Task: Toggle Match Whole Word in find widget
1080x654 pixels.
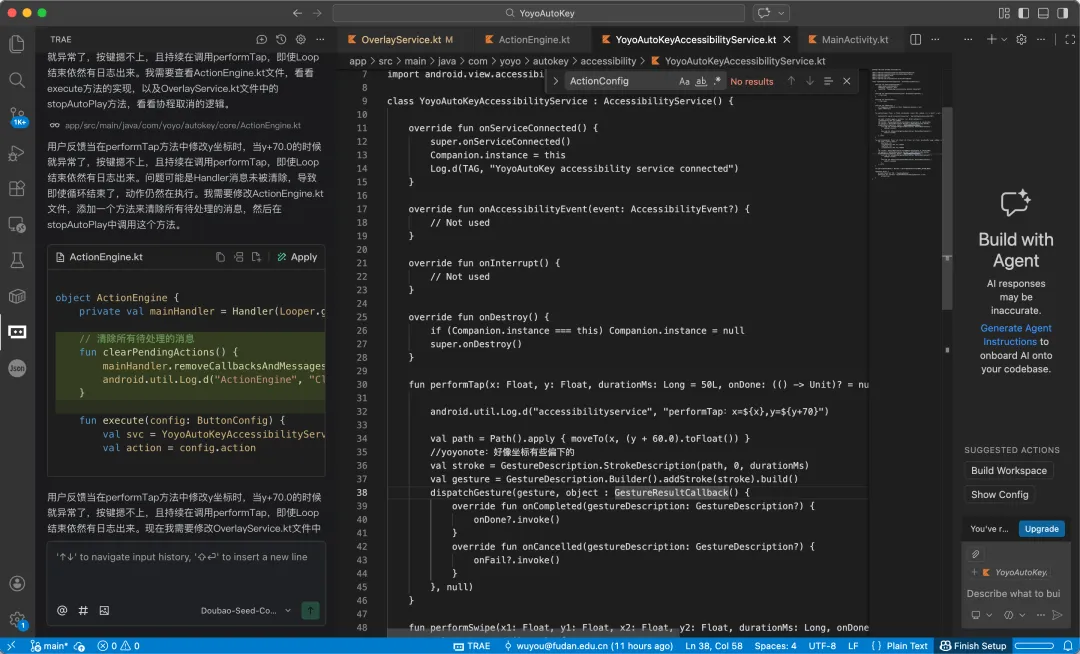Action: 701,81
